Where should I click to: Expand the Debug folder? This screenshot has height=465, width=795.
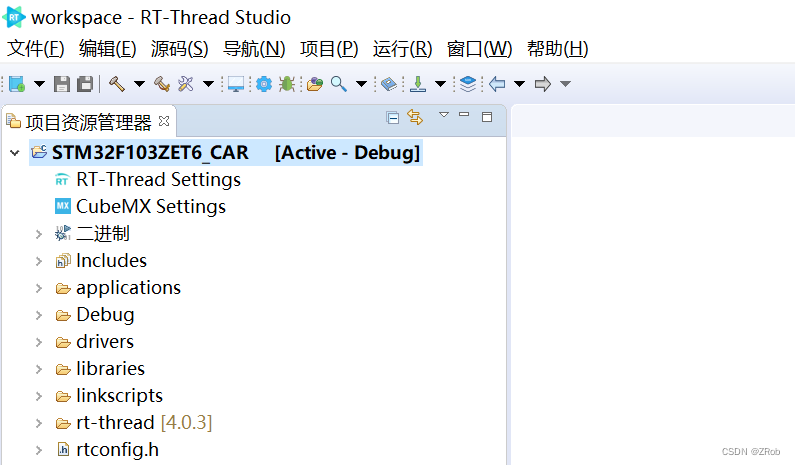click(x=39, y=315)
